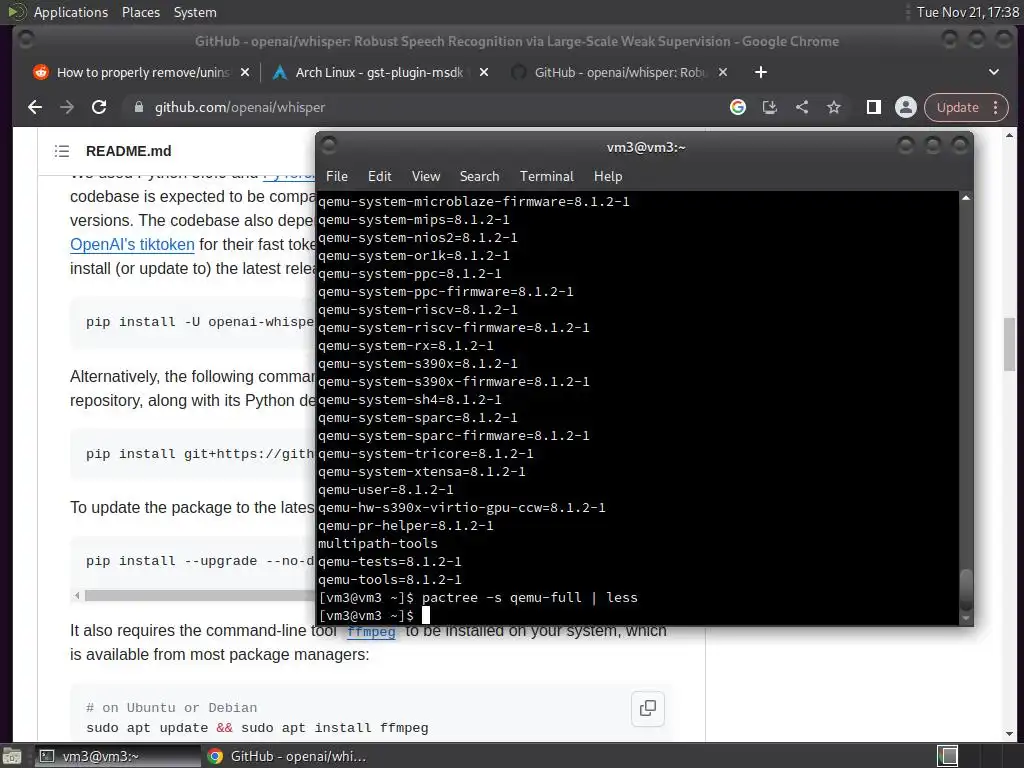The image size is (1024, 768).
Task: Open terminal Edit menu
Action: click(x=379, y=176)
